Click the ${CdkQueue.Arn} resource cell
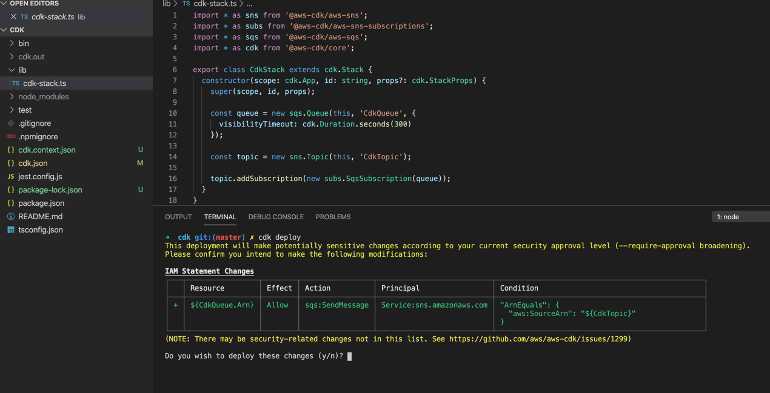This screenshot has width=770, height=393. (222, 305)
